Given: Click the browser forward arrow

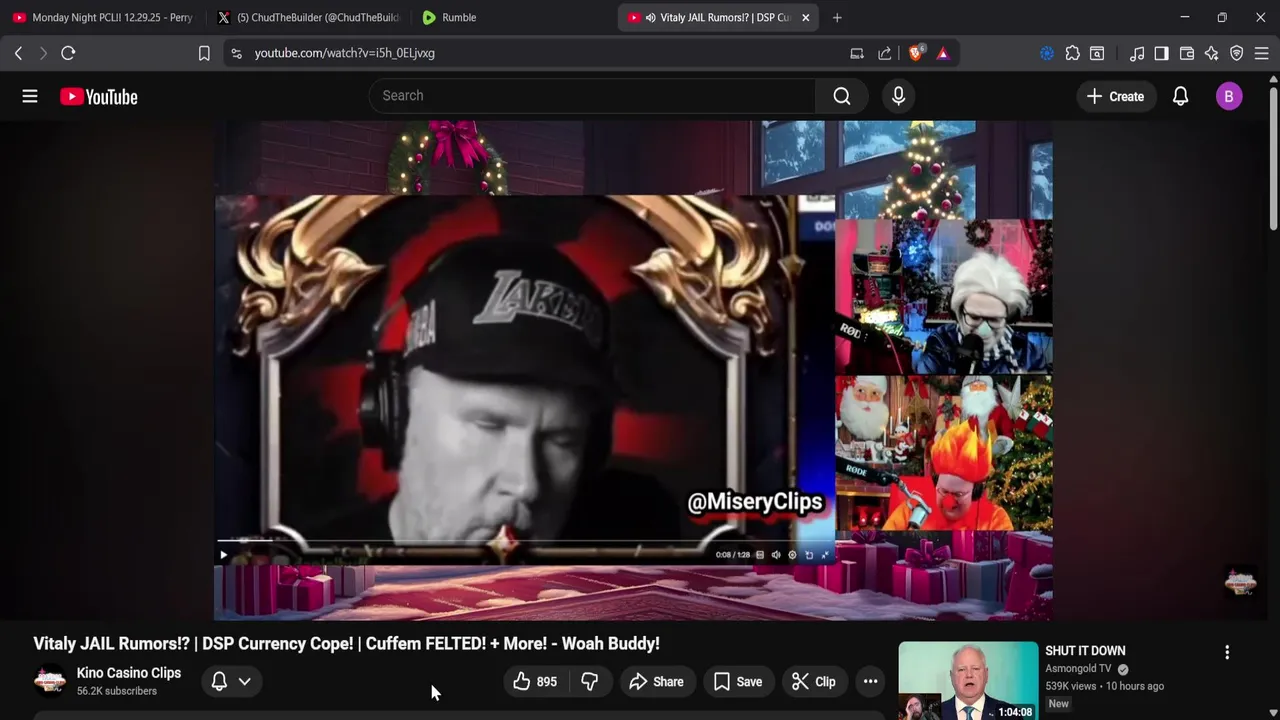Looking at the screenshot, I should click(43, 53).
